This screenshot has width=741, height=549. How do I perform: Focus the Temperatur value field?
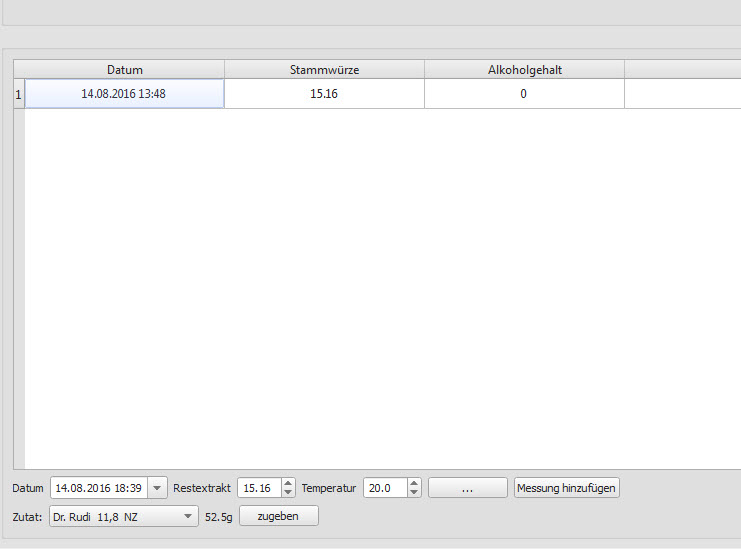tap(384, 488)
